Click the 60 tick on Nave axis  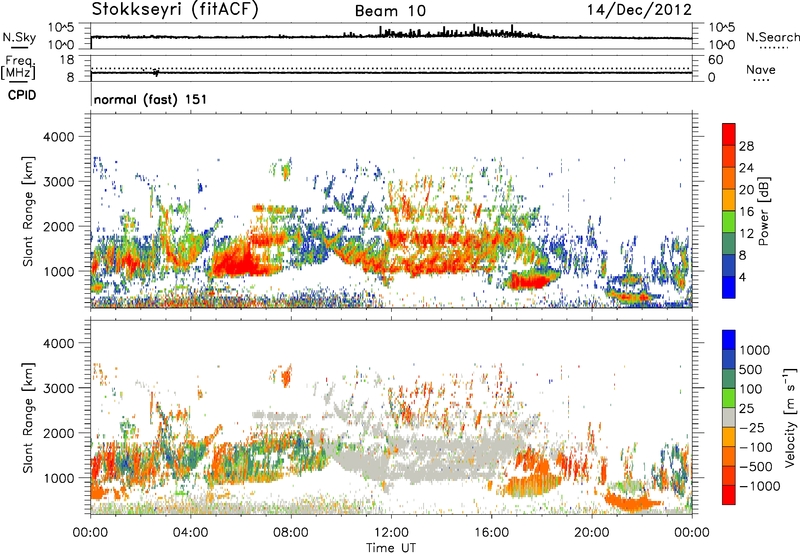tap(715, 60)
